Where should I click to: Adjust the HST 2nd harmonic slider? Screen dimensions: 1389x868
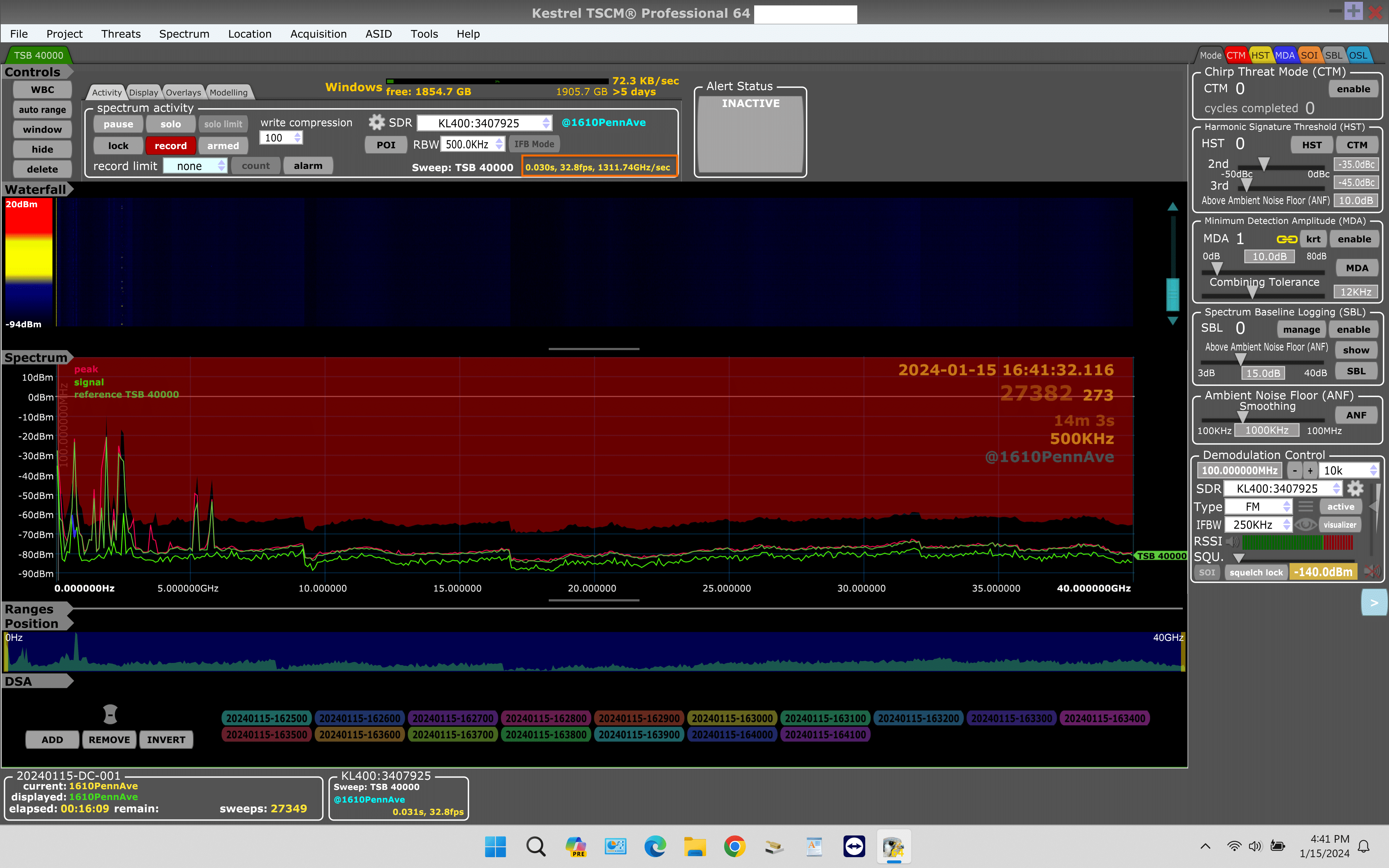pyautogui.click(x=1263, y=165)
